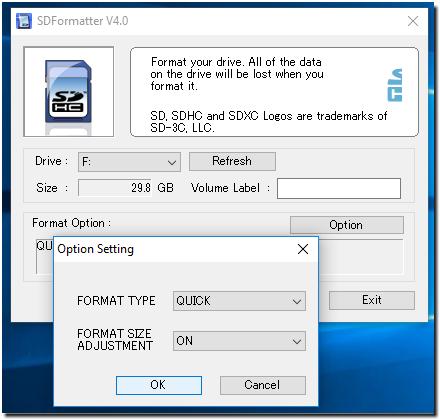The width and height of the screenshot is (440, 419).
Task: Open the FORMAT TYPE dropdown showing QUICK
Action: click(239, 301)
